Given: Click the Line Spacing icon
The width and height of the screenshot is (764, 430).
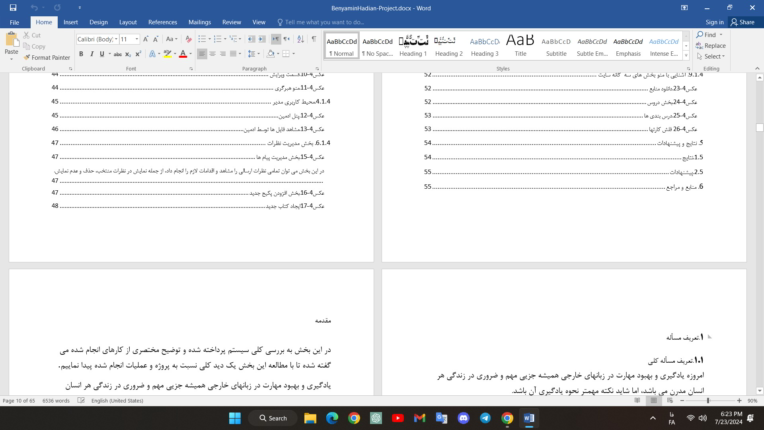Looking at the screenshot, I should coord(251,54).
